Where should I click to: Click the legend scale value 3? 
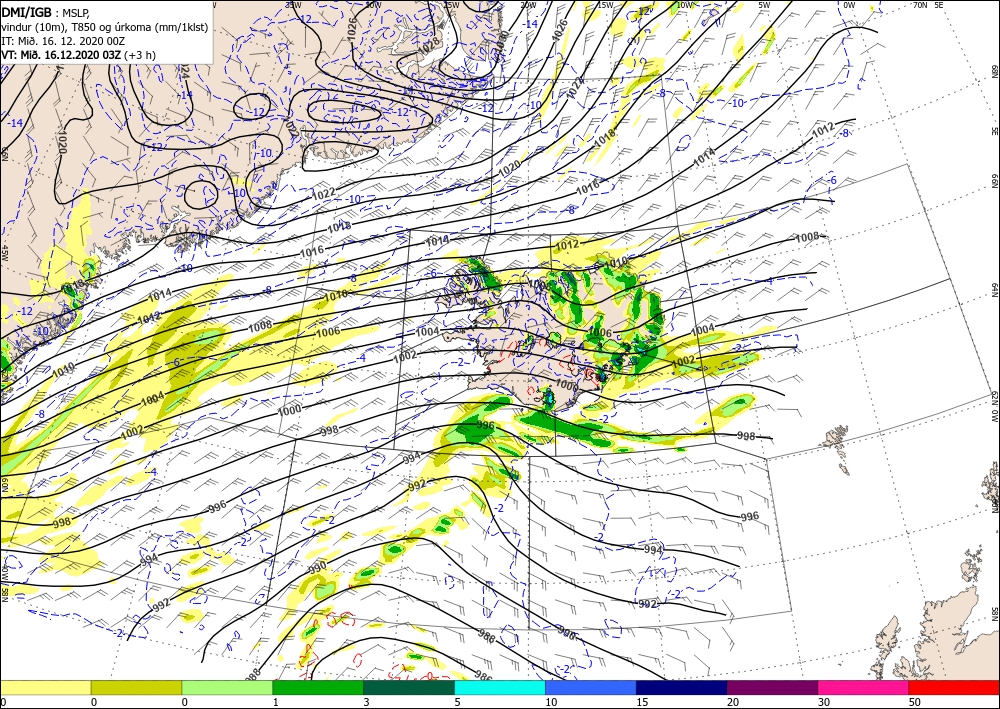[x=367, y=702]
